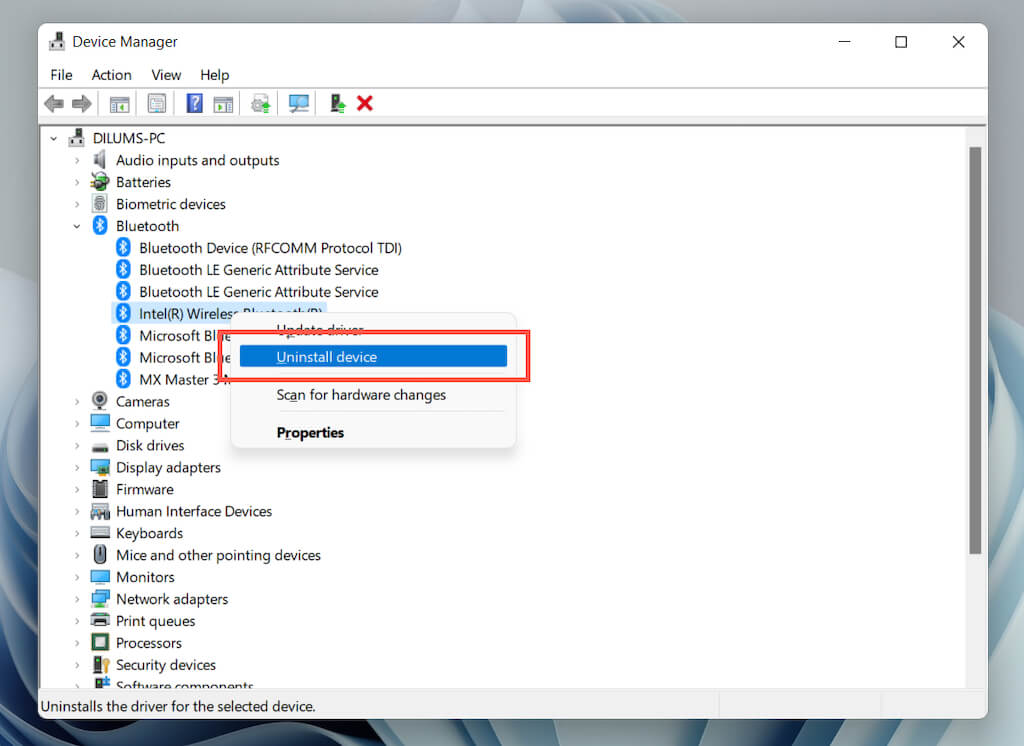Open the Action menu
Viewport: 1024px width, 746px height.
point(112,75)
